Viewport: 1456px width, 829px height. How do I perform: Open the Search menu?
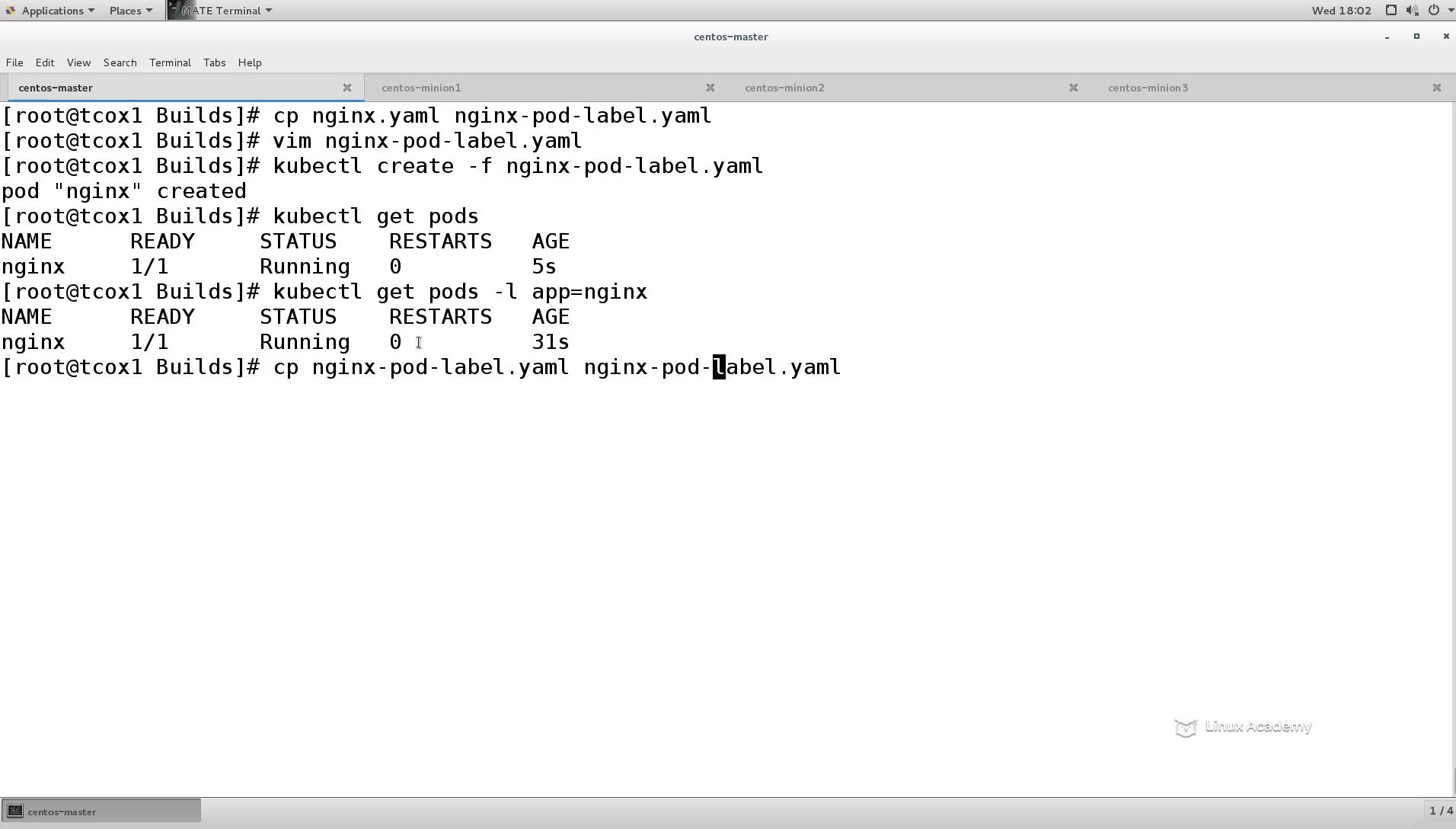click(x=120, y=62)
